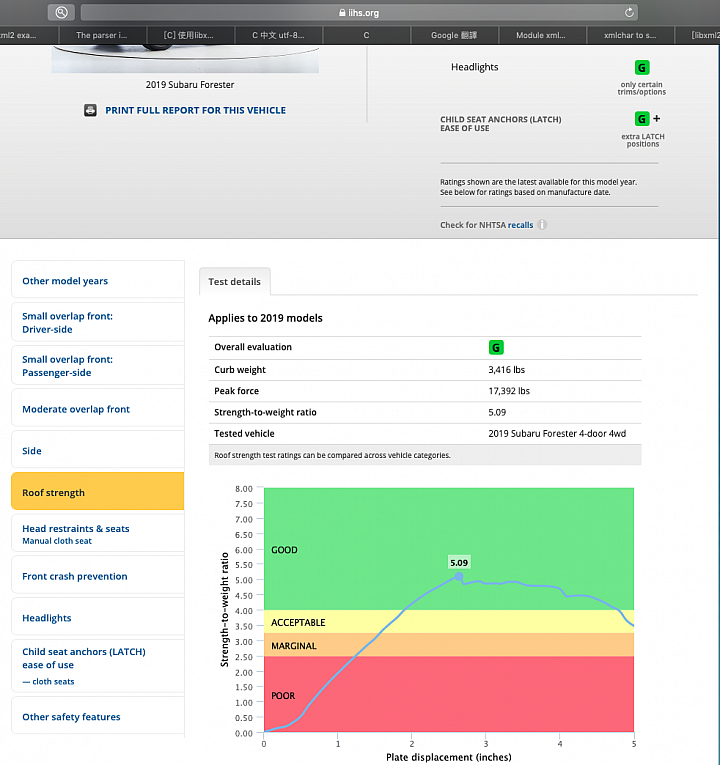Image resolution: width=720 pixels, height=765 pixels.
Task: Click the lock icon in the address bar
Action: (x=342, y=13)
